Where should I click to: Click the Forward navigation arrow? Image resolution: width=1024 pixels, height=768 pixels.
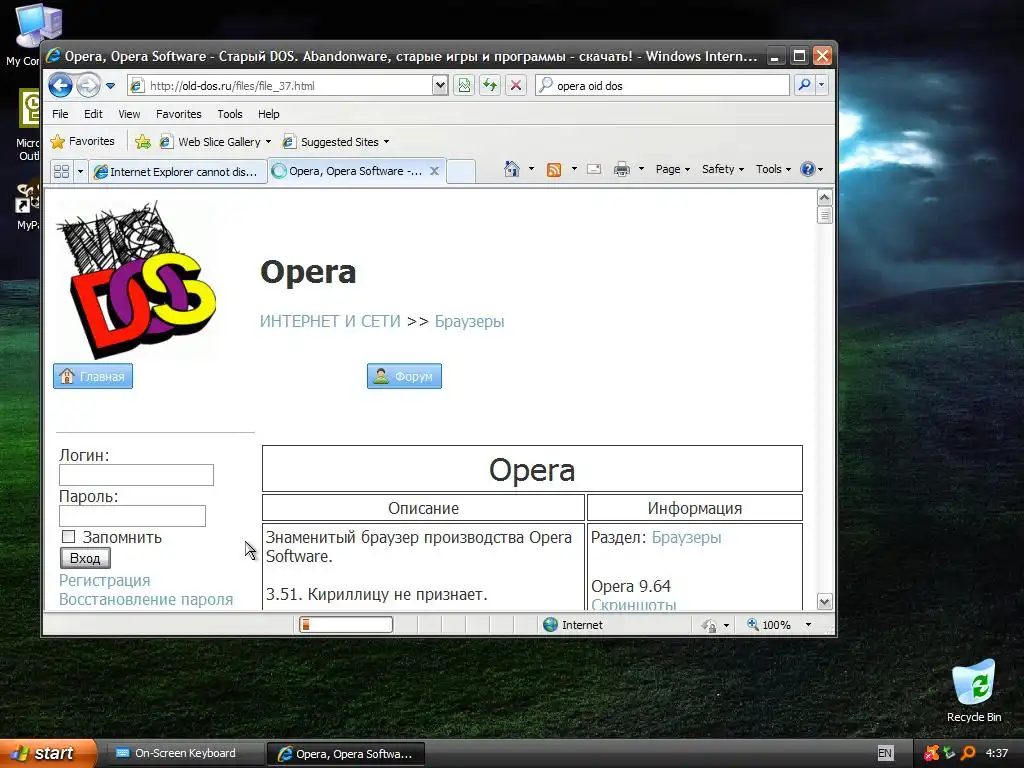click(88, 86)
